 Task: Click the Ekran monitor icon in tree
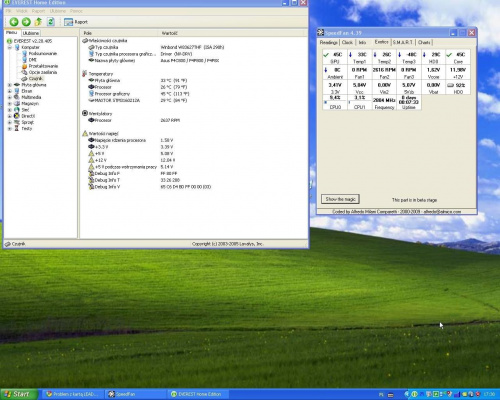pos(17,91)
